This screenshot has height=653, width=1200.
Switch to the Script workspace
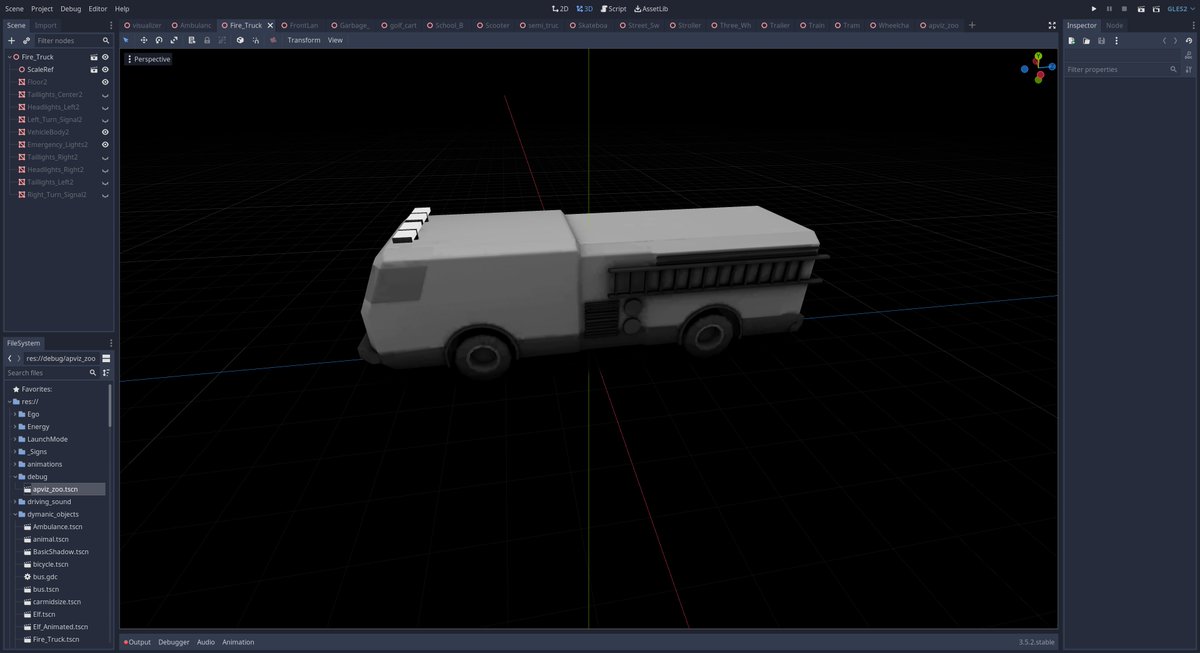614,8
